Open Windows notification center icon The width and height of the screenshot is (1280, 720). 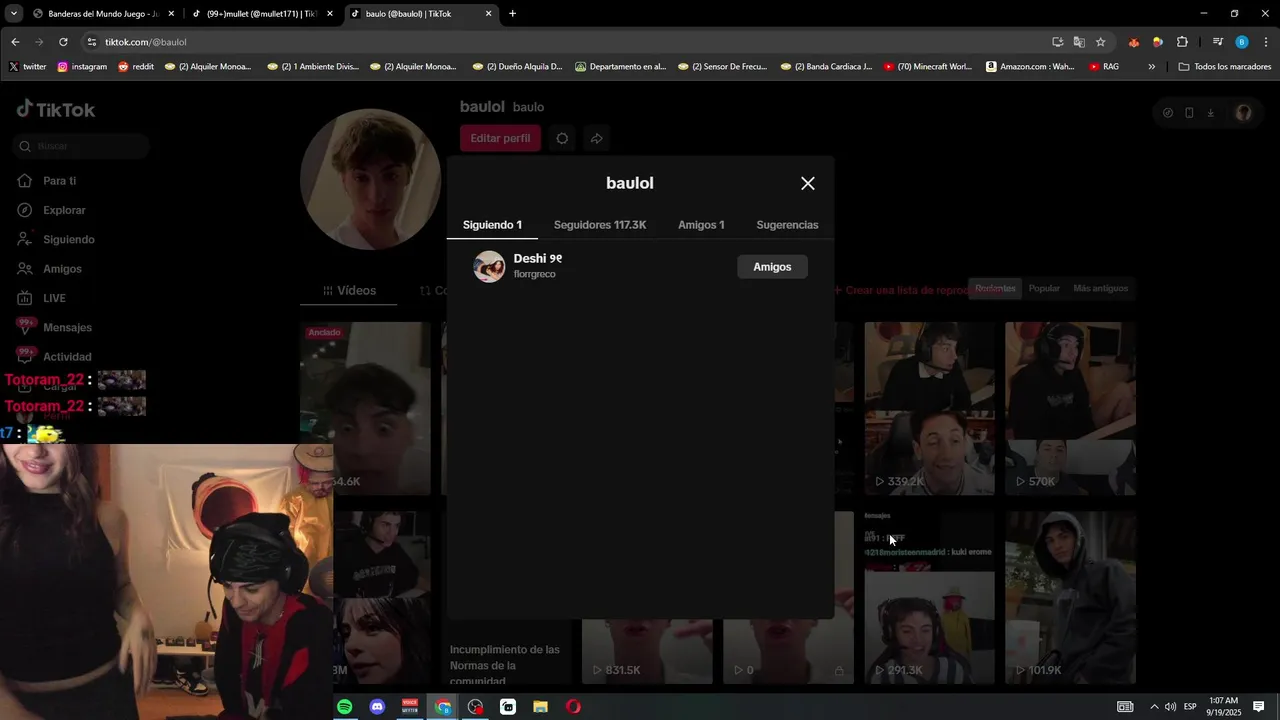1259,707
